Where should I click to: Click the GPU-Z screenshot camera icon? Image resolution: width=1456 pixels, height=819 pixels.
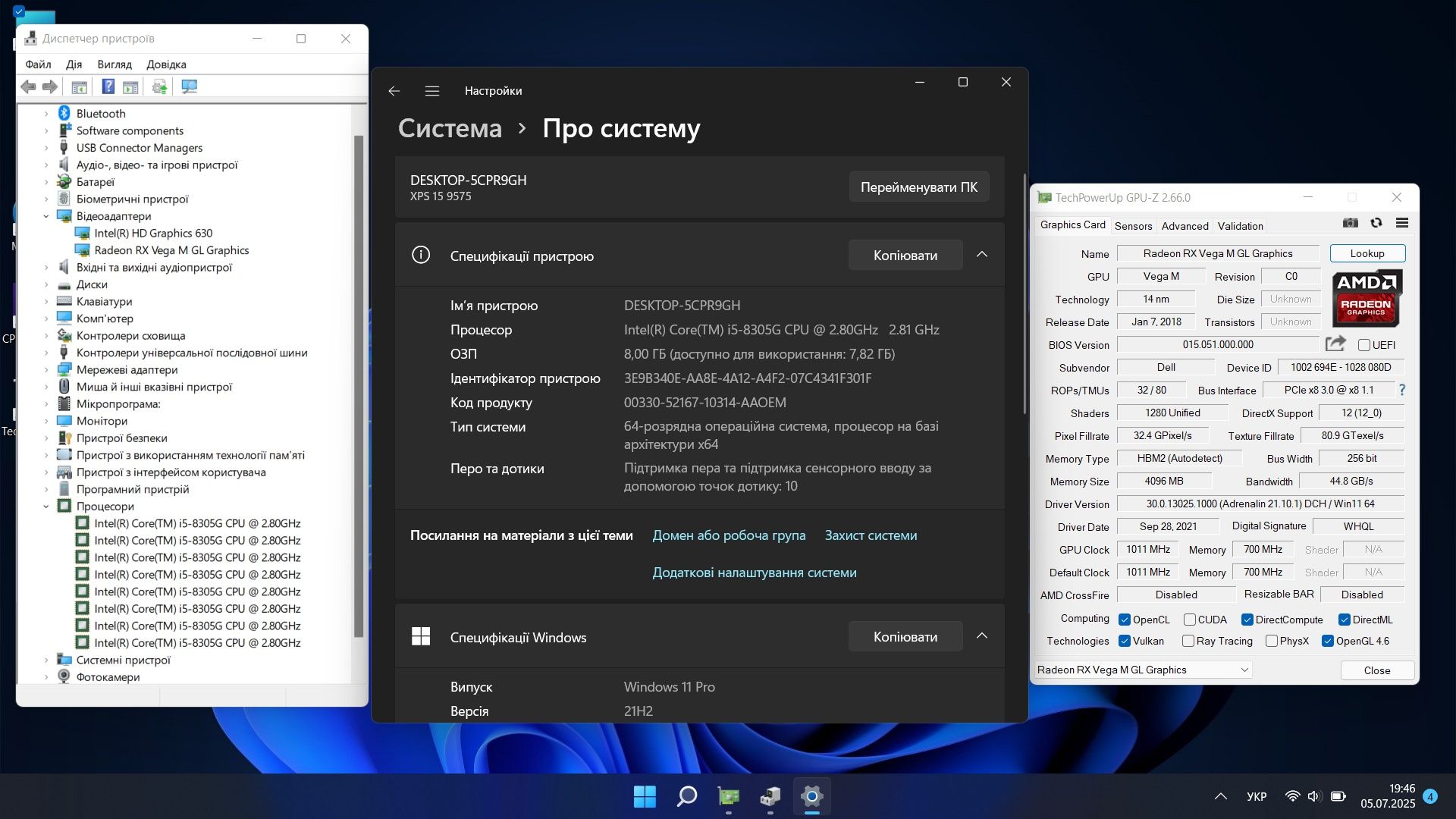point(1351,223)
